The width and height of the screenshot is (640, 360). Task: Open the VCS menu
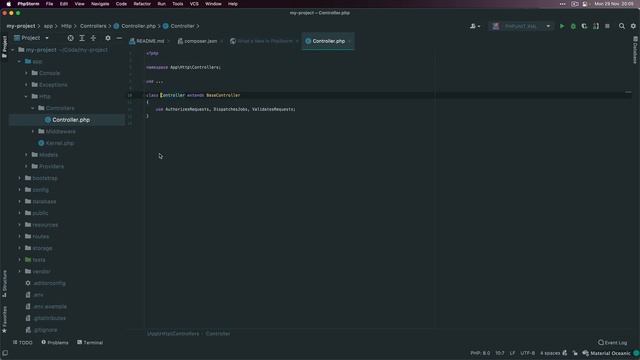[194, 4]
